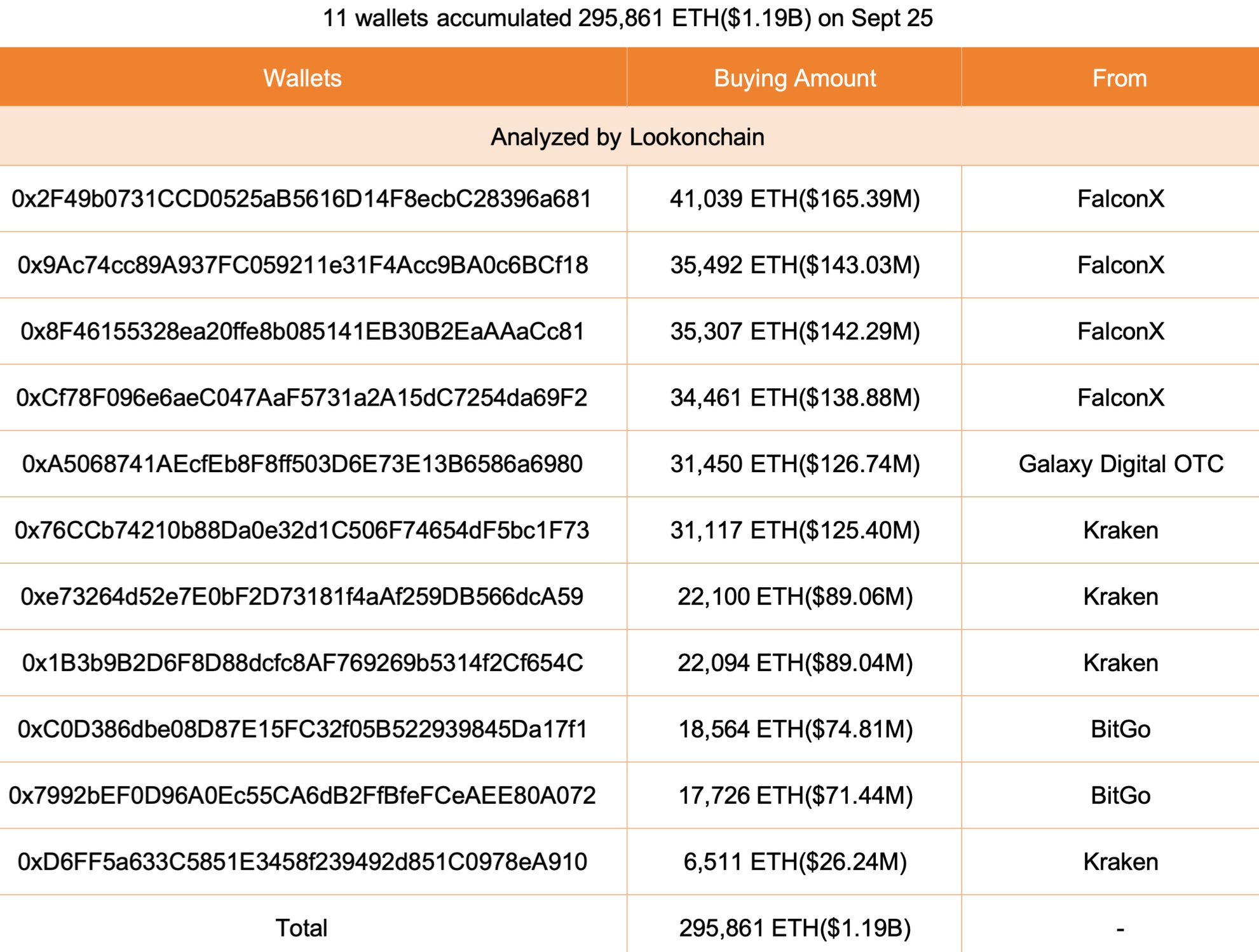
Task: Click the 22,100 ETH($89.06M) amount cell
Action: (794, 597)
